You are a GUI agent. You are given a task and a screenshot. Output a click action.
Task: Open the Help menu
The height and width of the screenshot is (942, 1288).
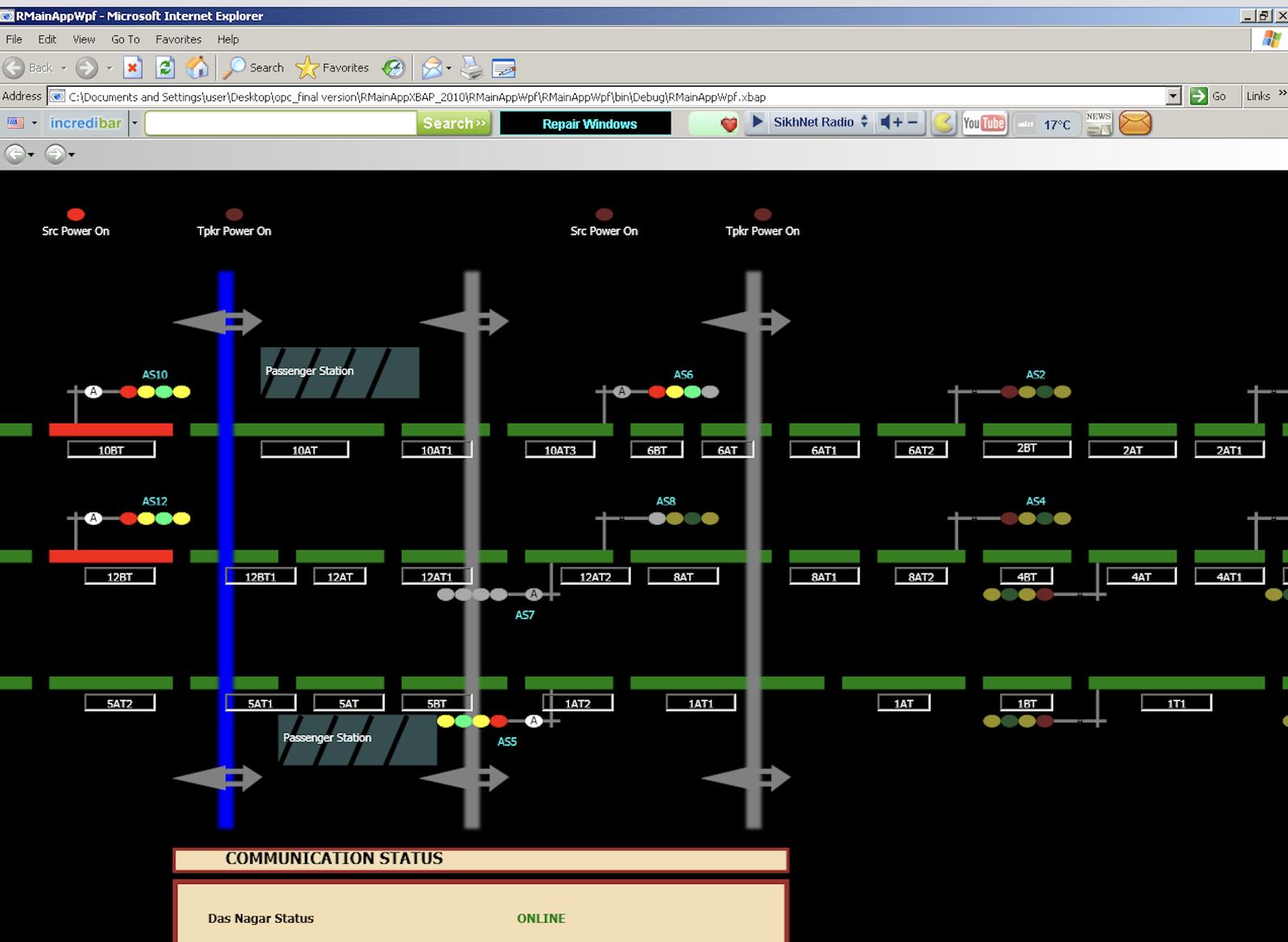pos(228,39)
